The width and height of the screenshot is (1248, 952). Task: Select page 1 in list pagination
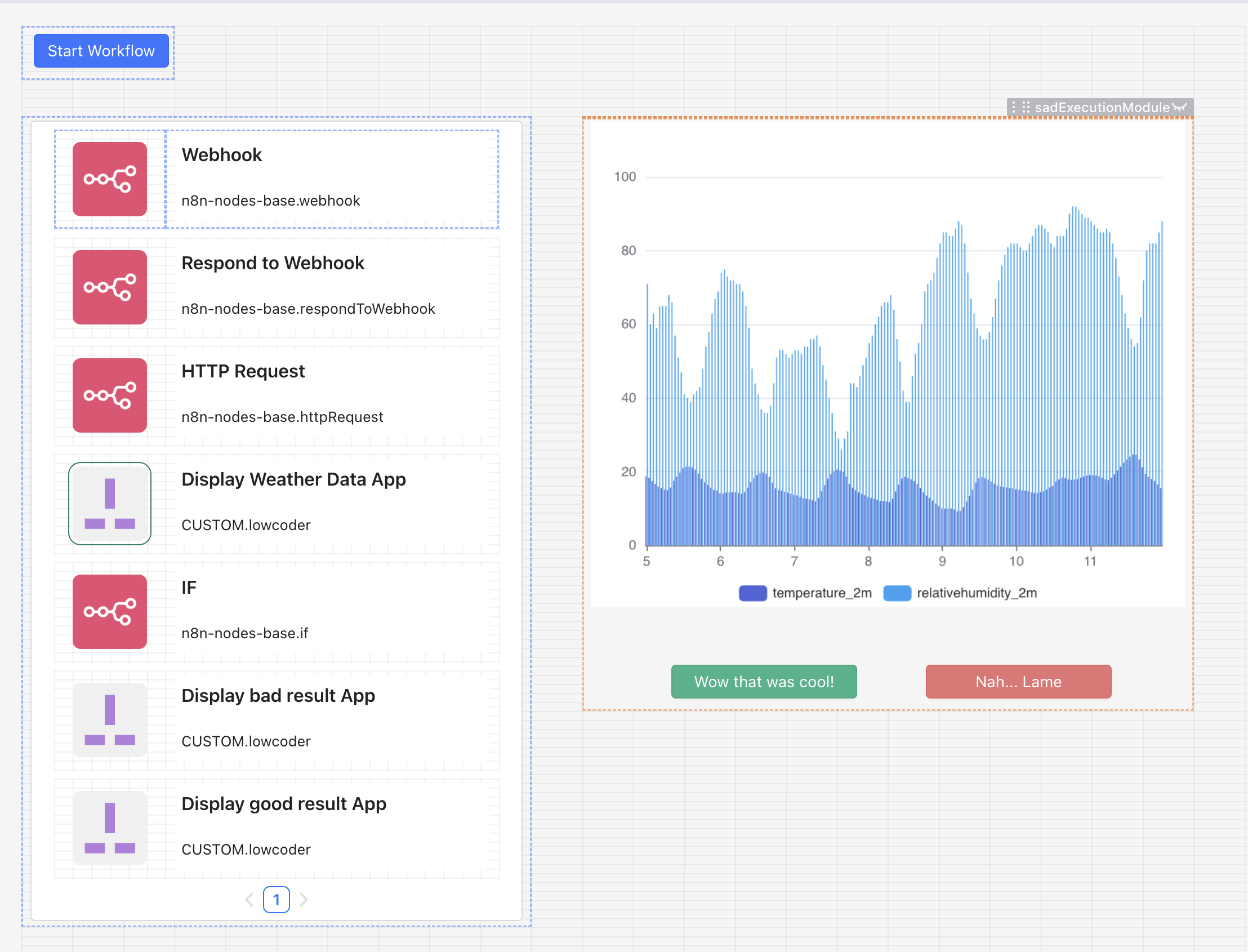[x=277, y=899]
